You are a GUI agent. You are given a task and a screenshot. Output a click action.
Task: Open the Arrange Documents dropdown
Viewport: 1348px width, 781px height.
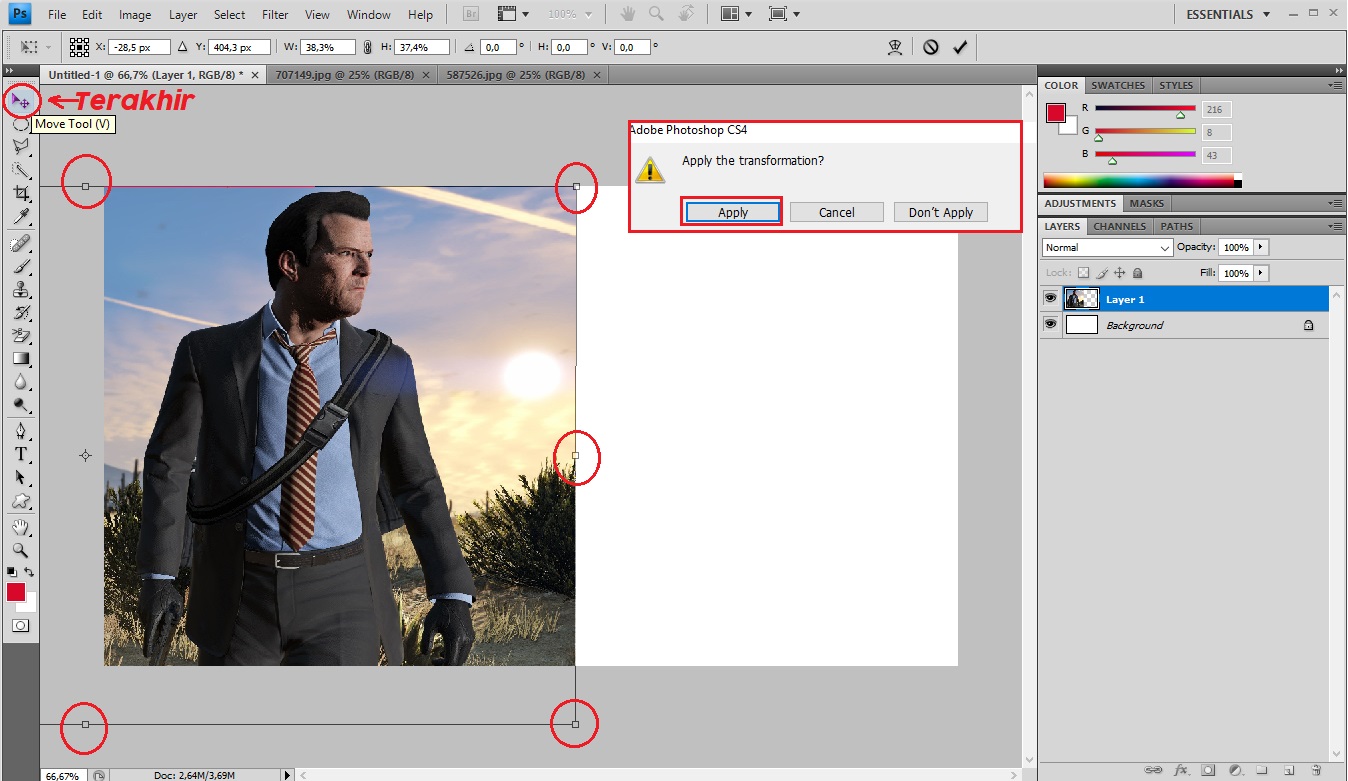[x=737, y=15]
